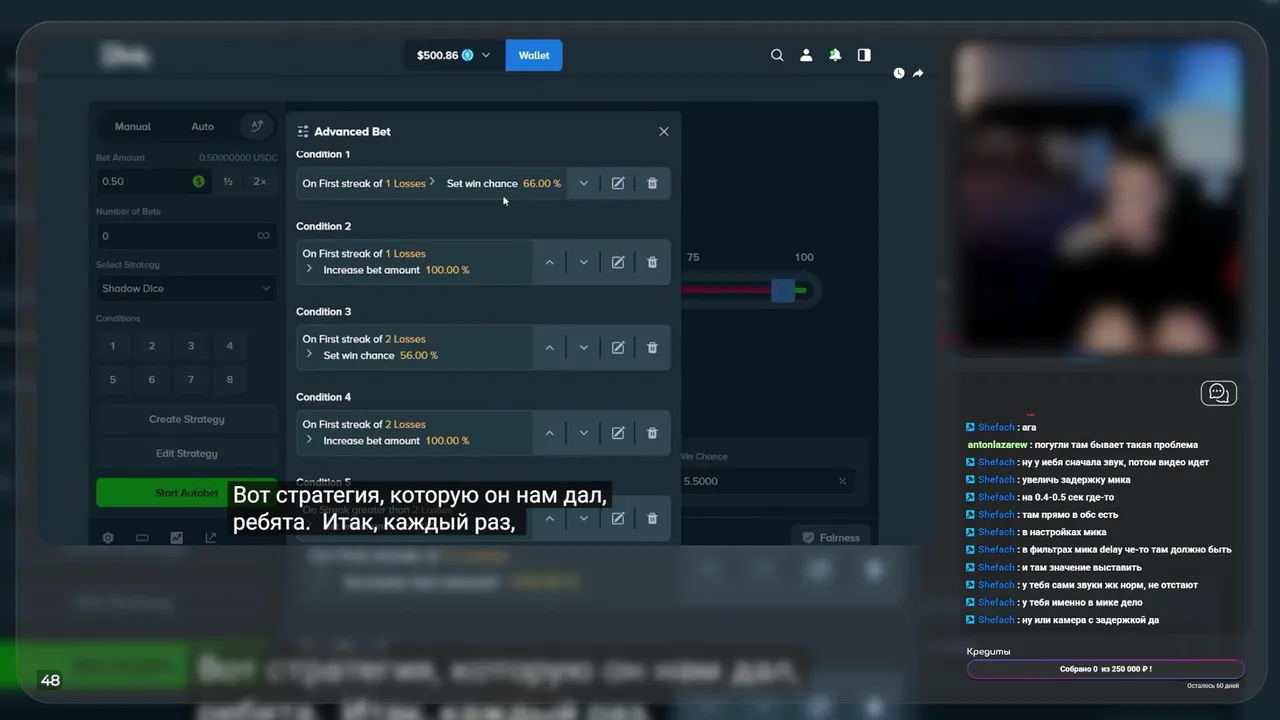Image resolution: width=1280 pixels, height=720 pixels.
Task: Click the Win Chance value field
Action: (767, 481)
